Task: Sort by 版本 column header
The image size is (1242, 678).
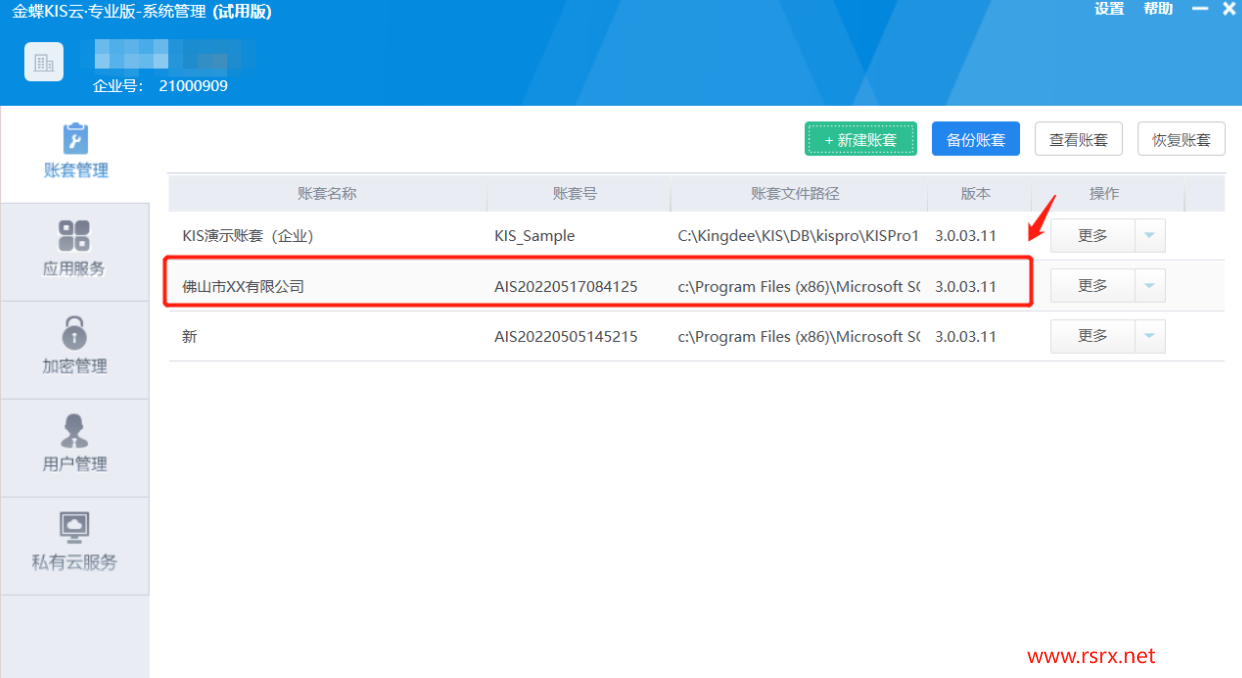Action: 975,194
